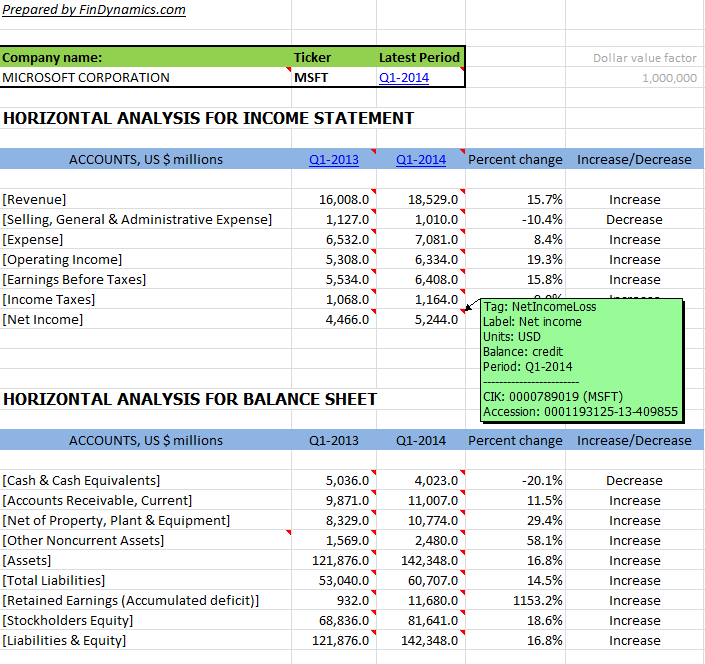The width and height of the screenshot is (705, 664).
Task: Select the Horizontal Analysis for Income Statement heading
Action: coord(208,118)
